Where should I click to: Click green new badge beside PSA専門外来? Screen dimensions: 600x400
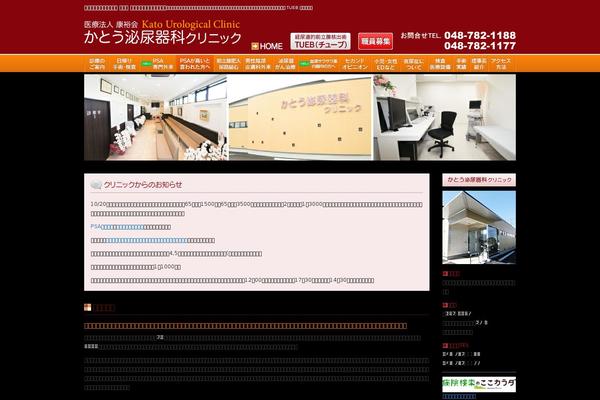point(146,64)
